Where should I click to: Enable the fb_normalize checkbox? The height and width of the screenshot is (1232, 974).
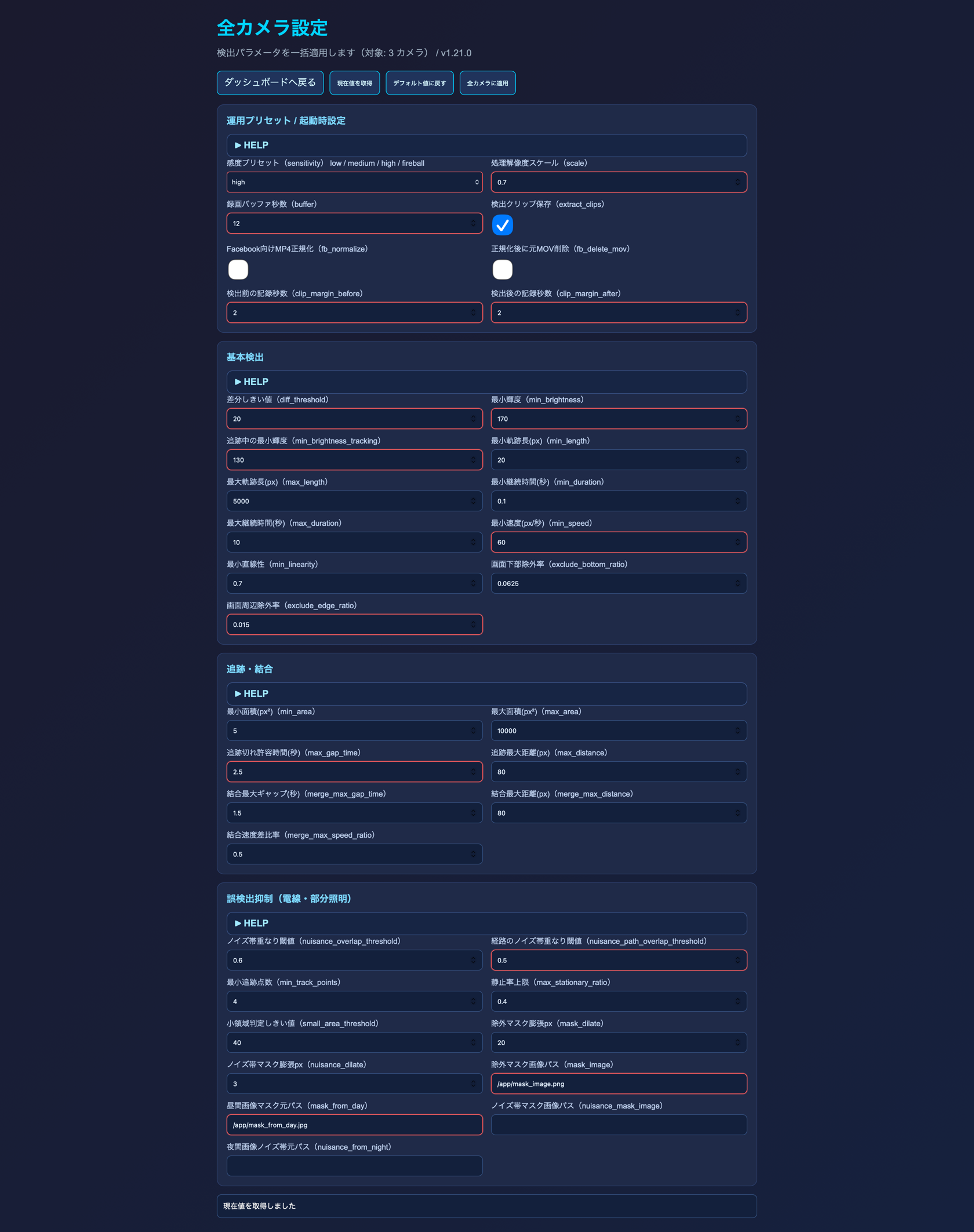(x=238, y=270)
